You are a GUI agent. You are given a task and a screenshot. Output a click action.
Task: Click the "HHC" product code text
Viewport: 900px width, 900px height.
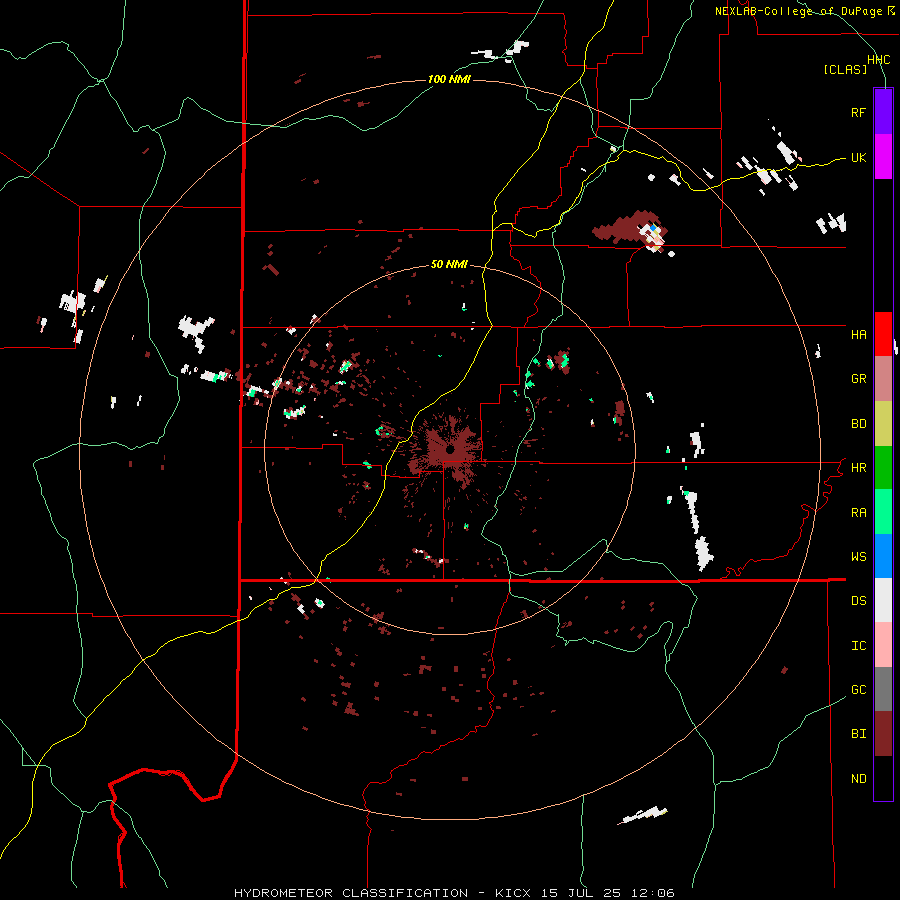click(x=878, y=60)
